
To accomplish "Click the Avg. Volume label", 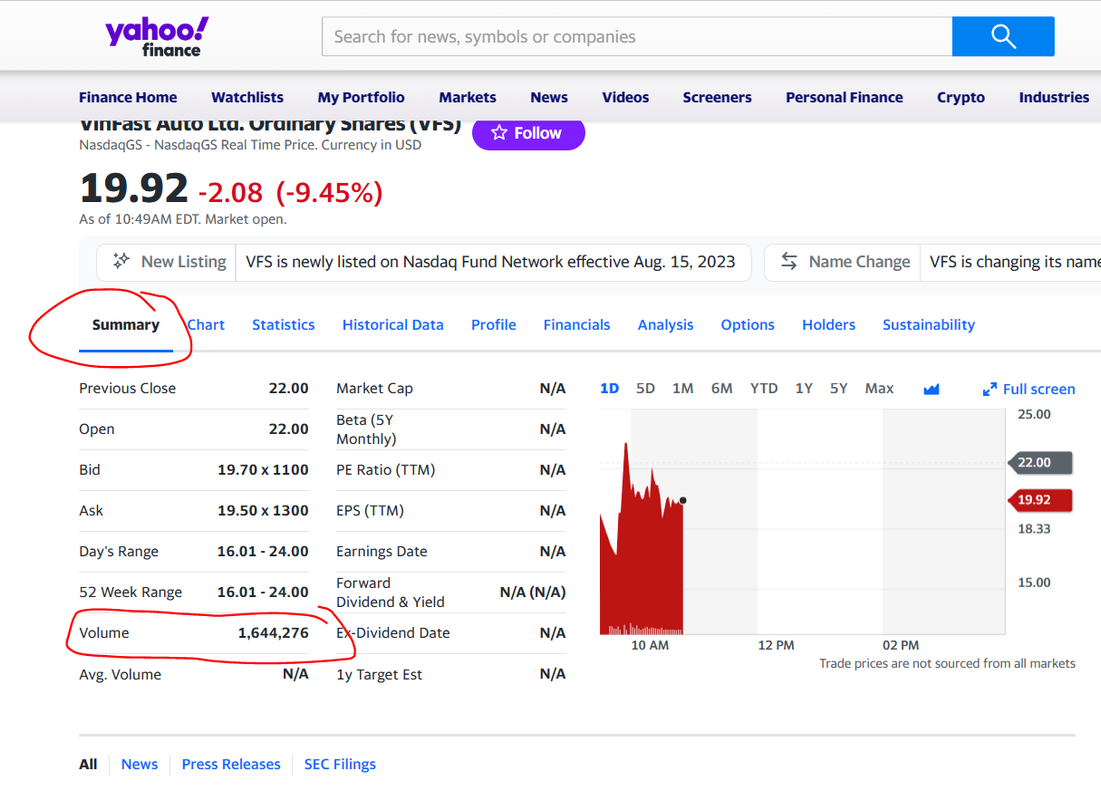I will pos(120,675).
